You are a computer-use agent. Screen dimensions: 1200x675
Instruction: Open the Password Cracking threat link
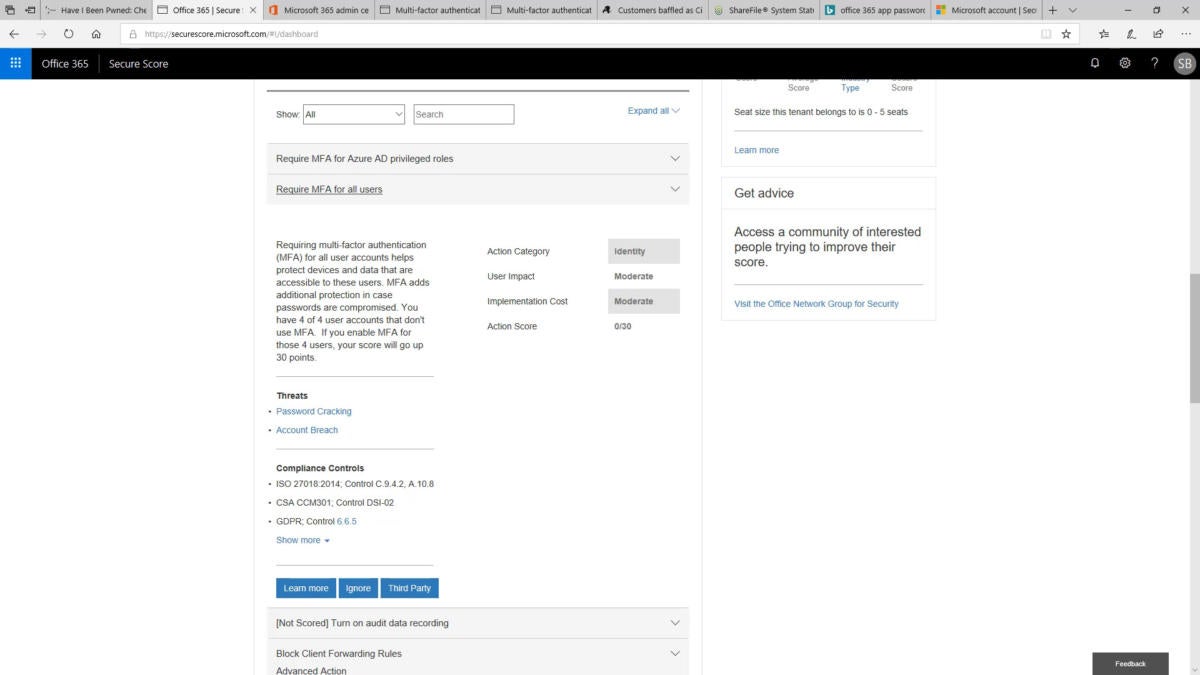point(314,411)
